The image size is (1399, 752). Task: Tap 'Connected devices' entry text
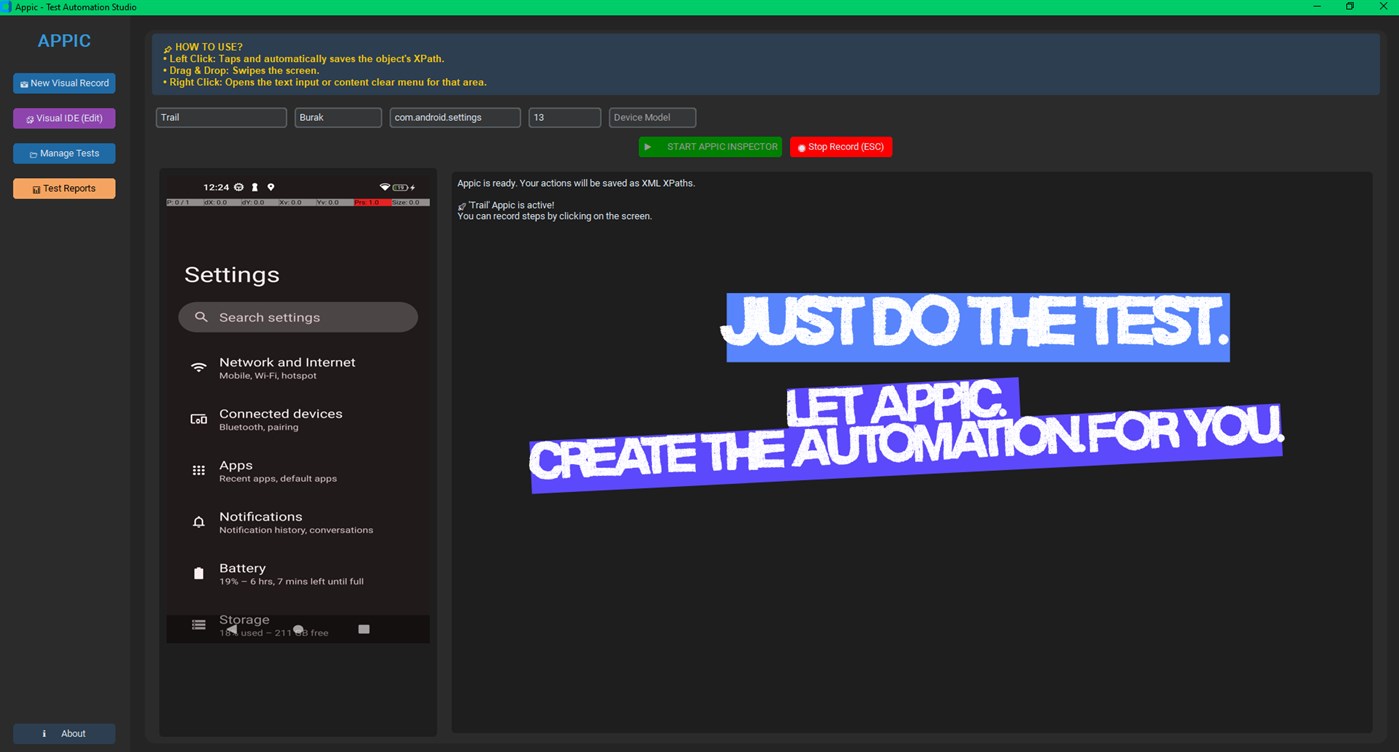click(281, 413)
